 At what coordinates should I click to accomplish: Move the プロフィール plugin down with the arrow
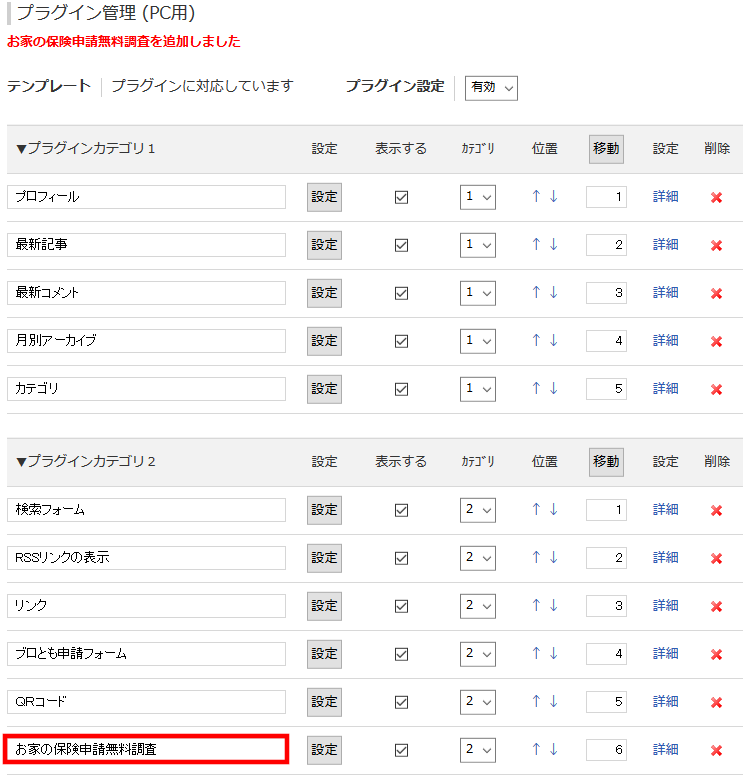(554, 196)
